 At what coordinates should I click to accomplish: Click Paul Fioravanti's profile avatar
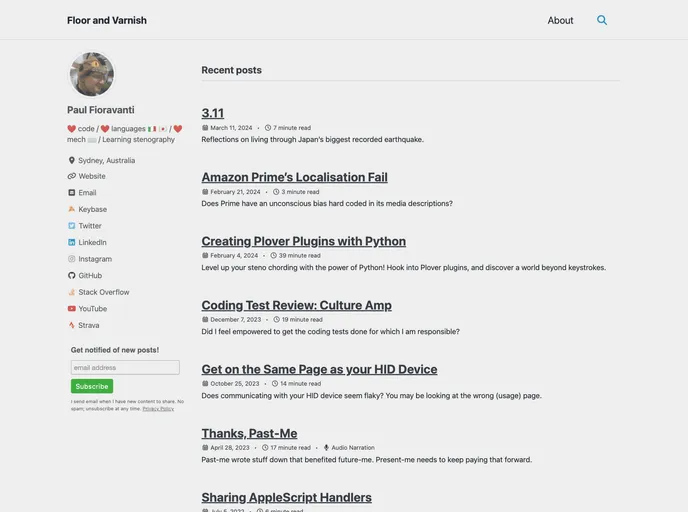pos(92,75)
